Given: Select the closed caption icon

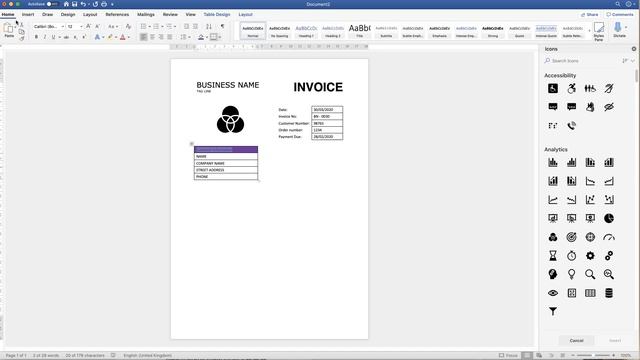Looking at the screenshot, I should tap(553, 107).
